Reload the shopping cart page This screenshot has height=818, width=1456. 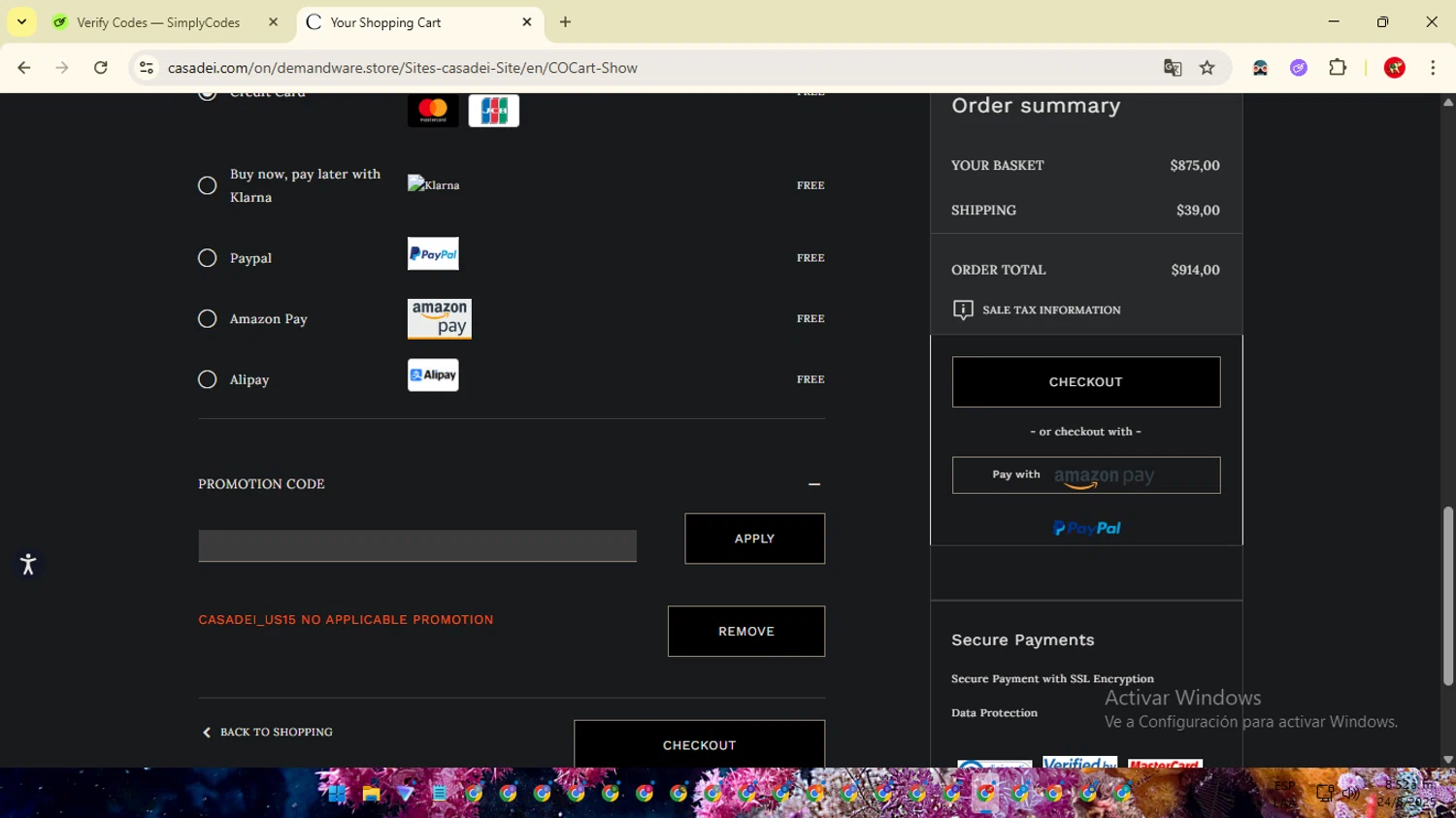pos(101,68)
